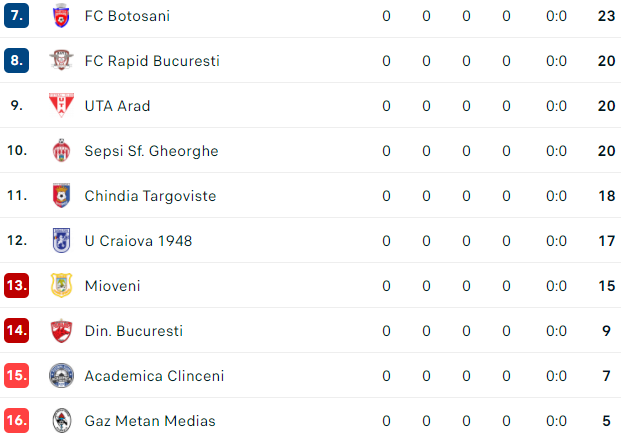Viewport: 621px width, 437px height.
Task: Select the UTA Arad team logo
Action: pyautogui.click(x=61, y=105)
